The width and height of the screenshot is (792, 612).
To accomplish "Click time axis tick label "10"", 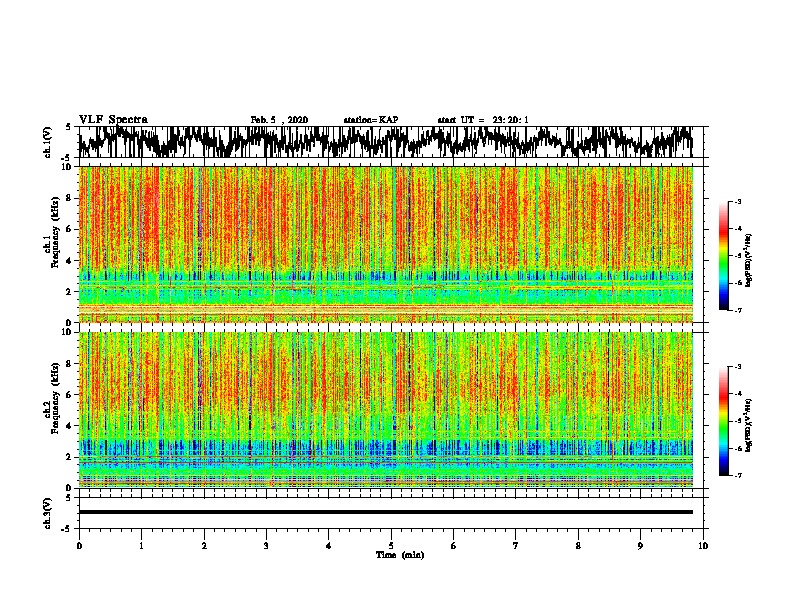I will pos(703,546).
